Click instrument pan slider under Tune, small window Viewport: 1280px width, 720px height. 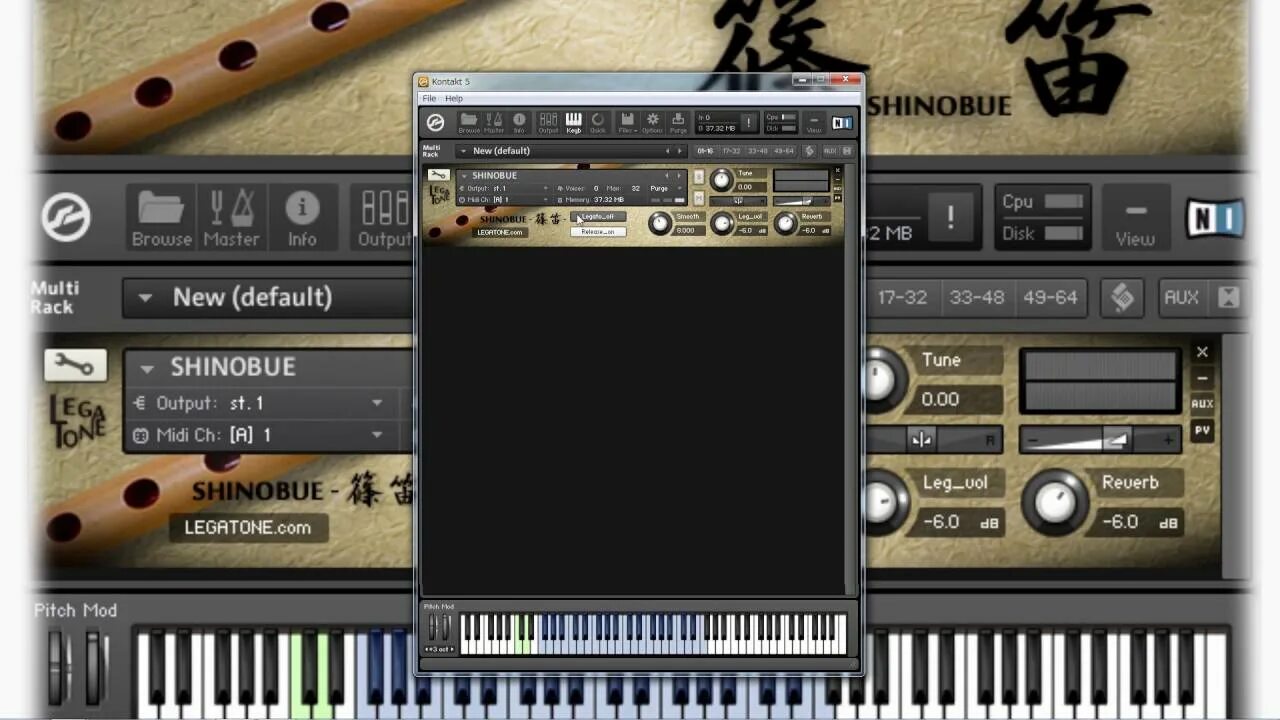click(737, 201)
